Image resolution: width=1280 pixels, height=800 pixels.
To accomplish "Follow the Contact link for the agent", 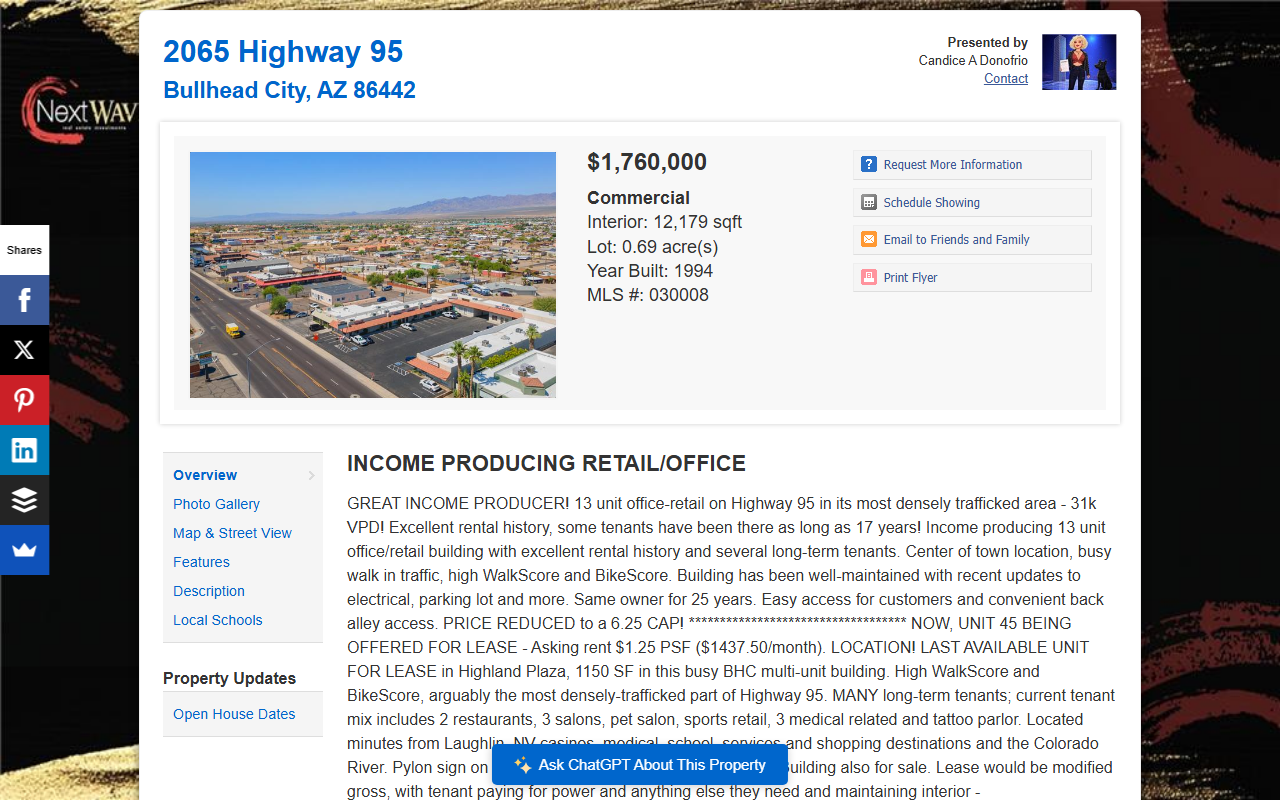I will pos(1006,79).
